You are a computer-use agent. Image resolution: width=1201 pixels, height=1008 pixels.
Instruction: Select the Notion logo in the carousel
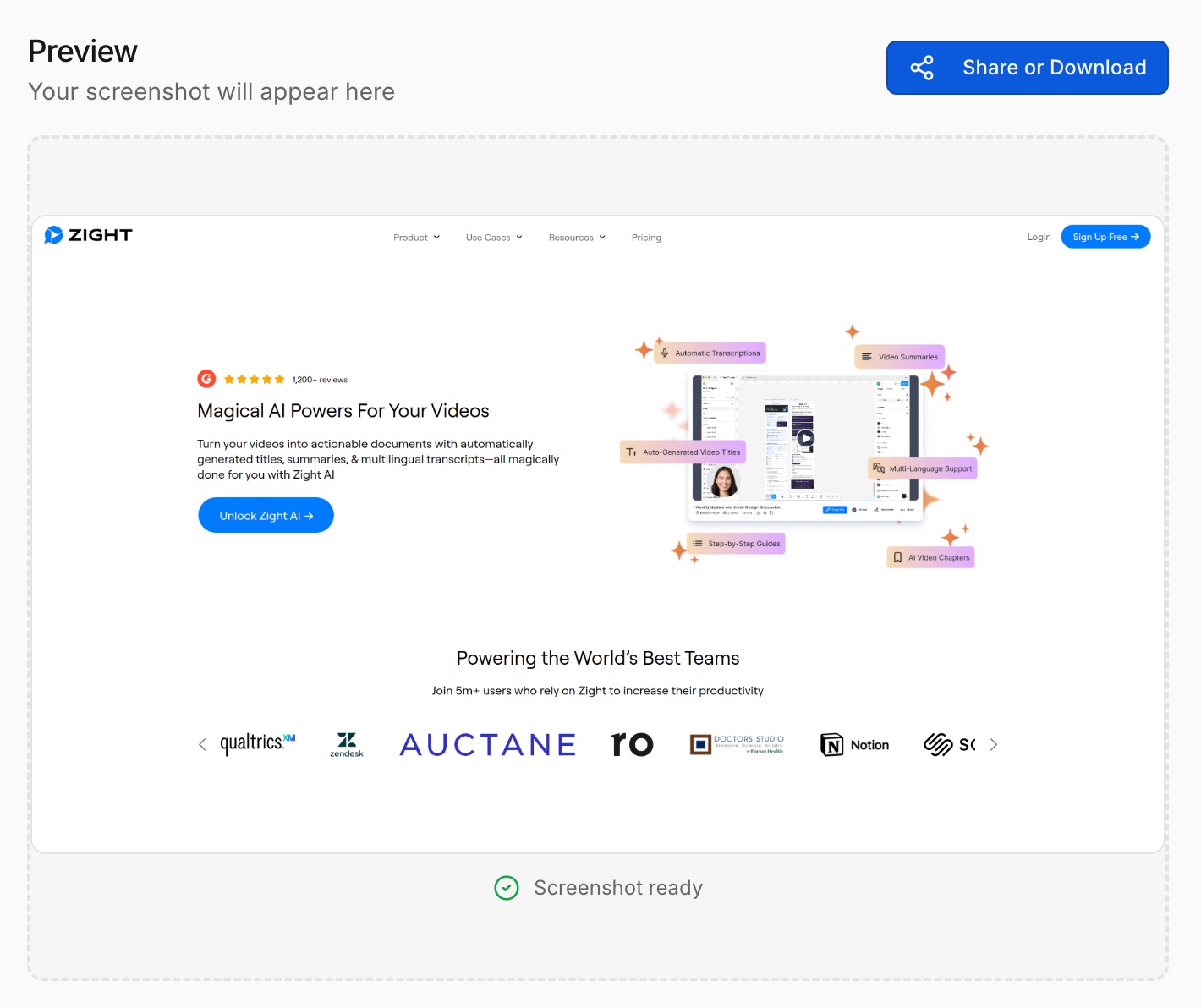click(x=854, y=744)
